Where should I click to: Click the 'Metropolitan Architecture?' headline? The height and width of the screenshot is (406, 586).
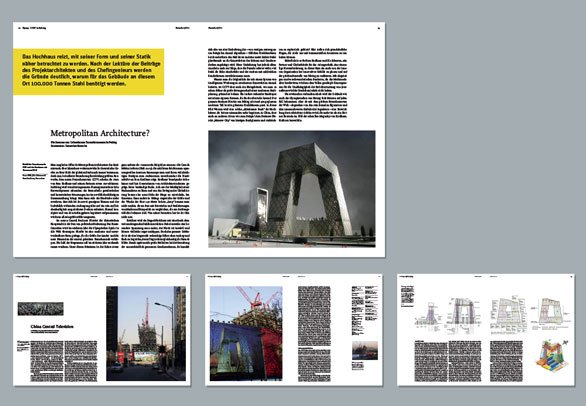[x=100, y=133]
